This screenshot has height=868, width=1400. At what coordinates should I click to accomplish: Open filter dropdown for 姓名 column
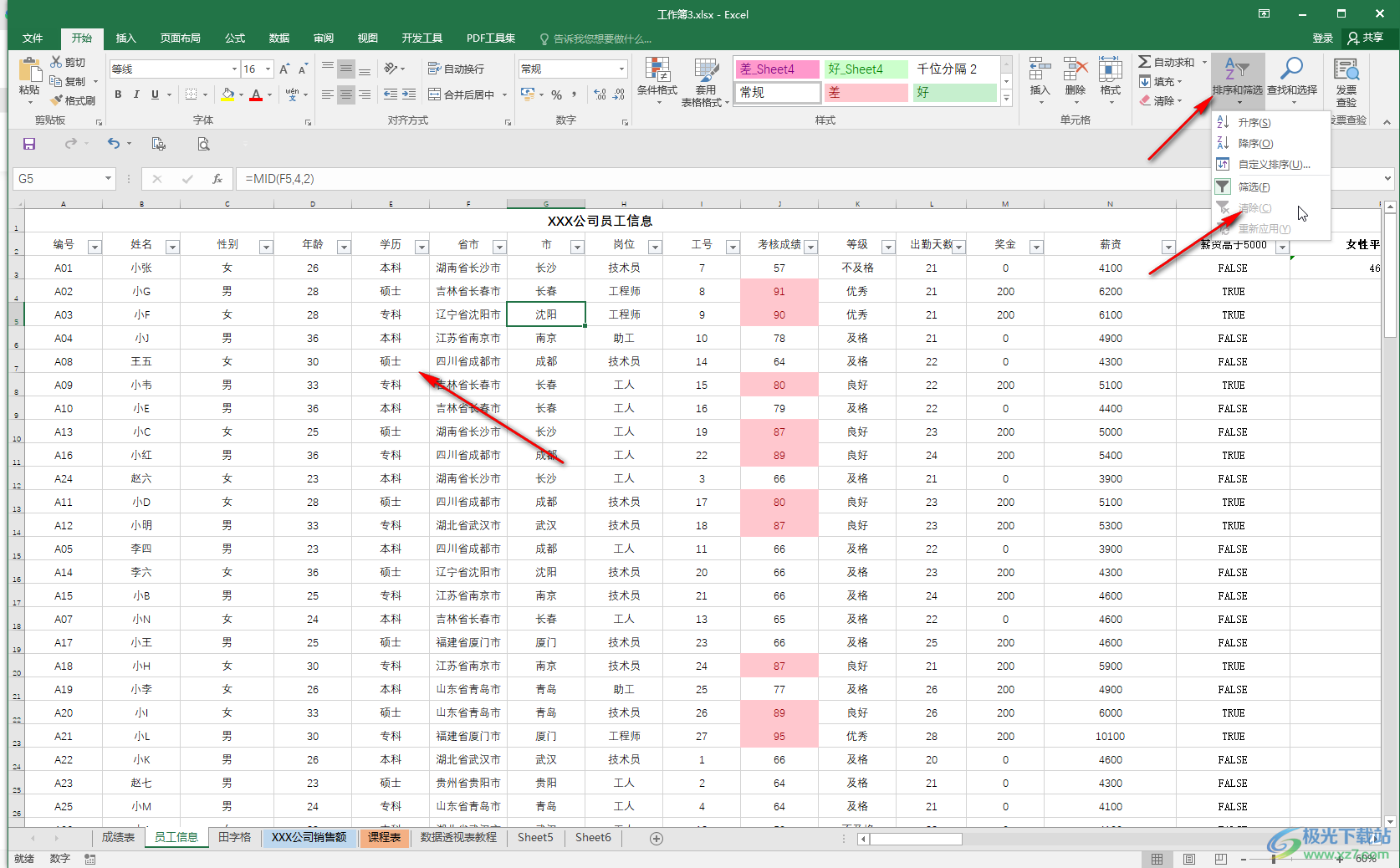pyautogui.click(x=172, y=247)
